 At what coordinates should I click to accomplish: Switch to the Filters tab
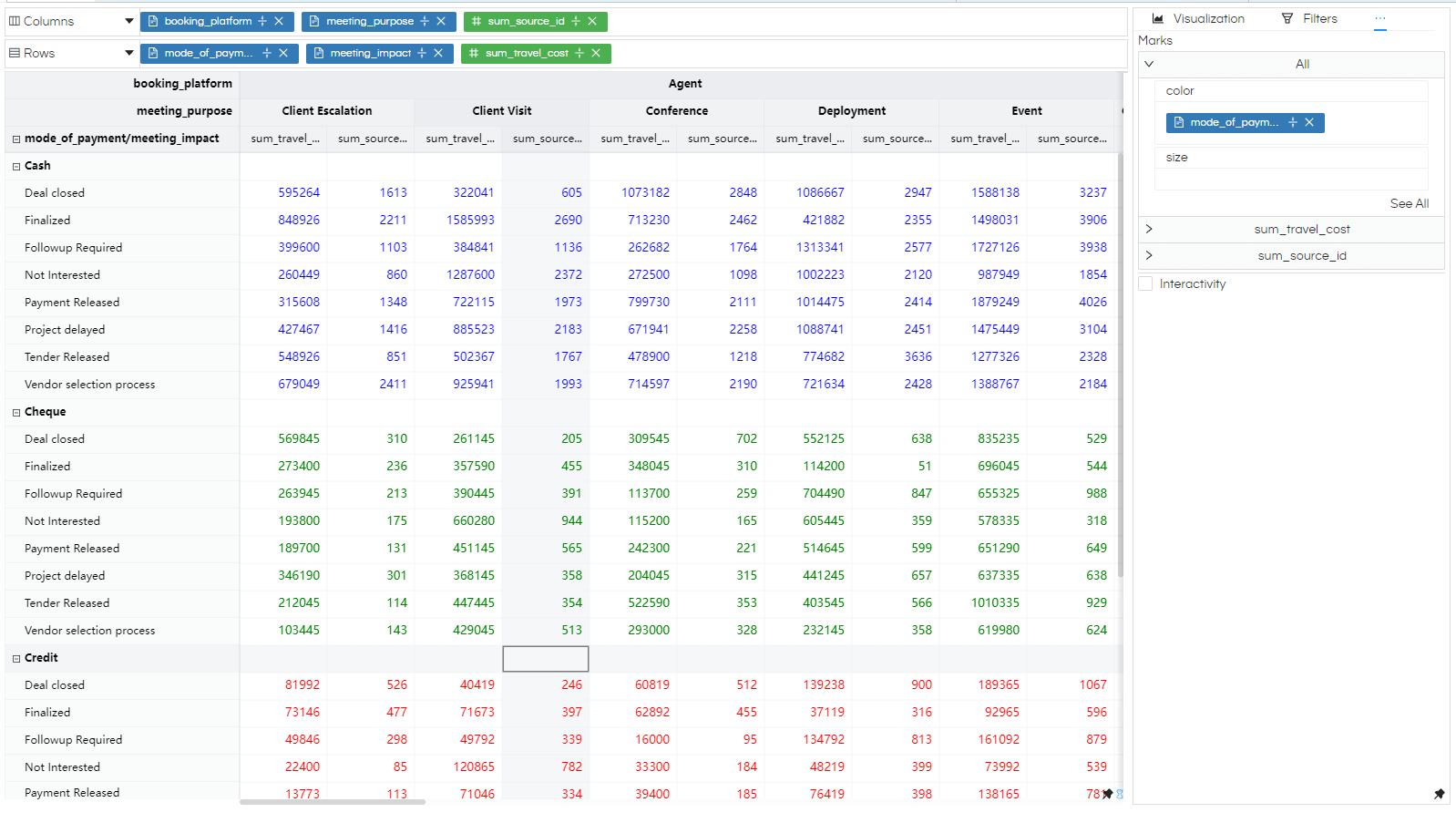coord(1309,18)
